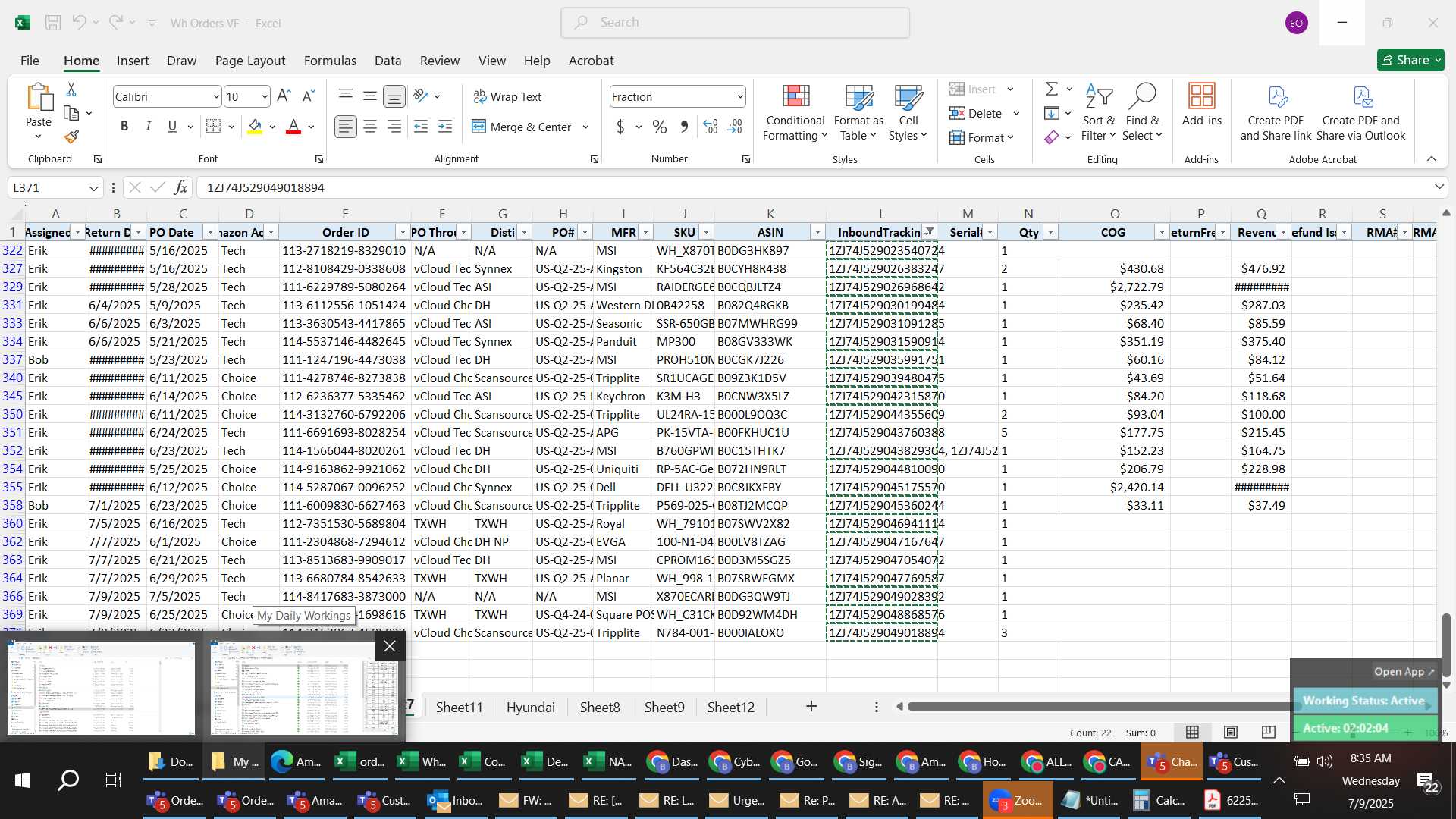Collapse the ribbon with the chevron
Image resolution: width=1456 pixels, height=819 pixels.
(x=1432, y=158)
